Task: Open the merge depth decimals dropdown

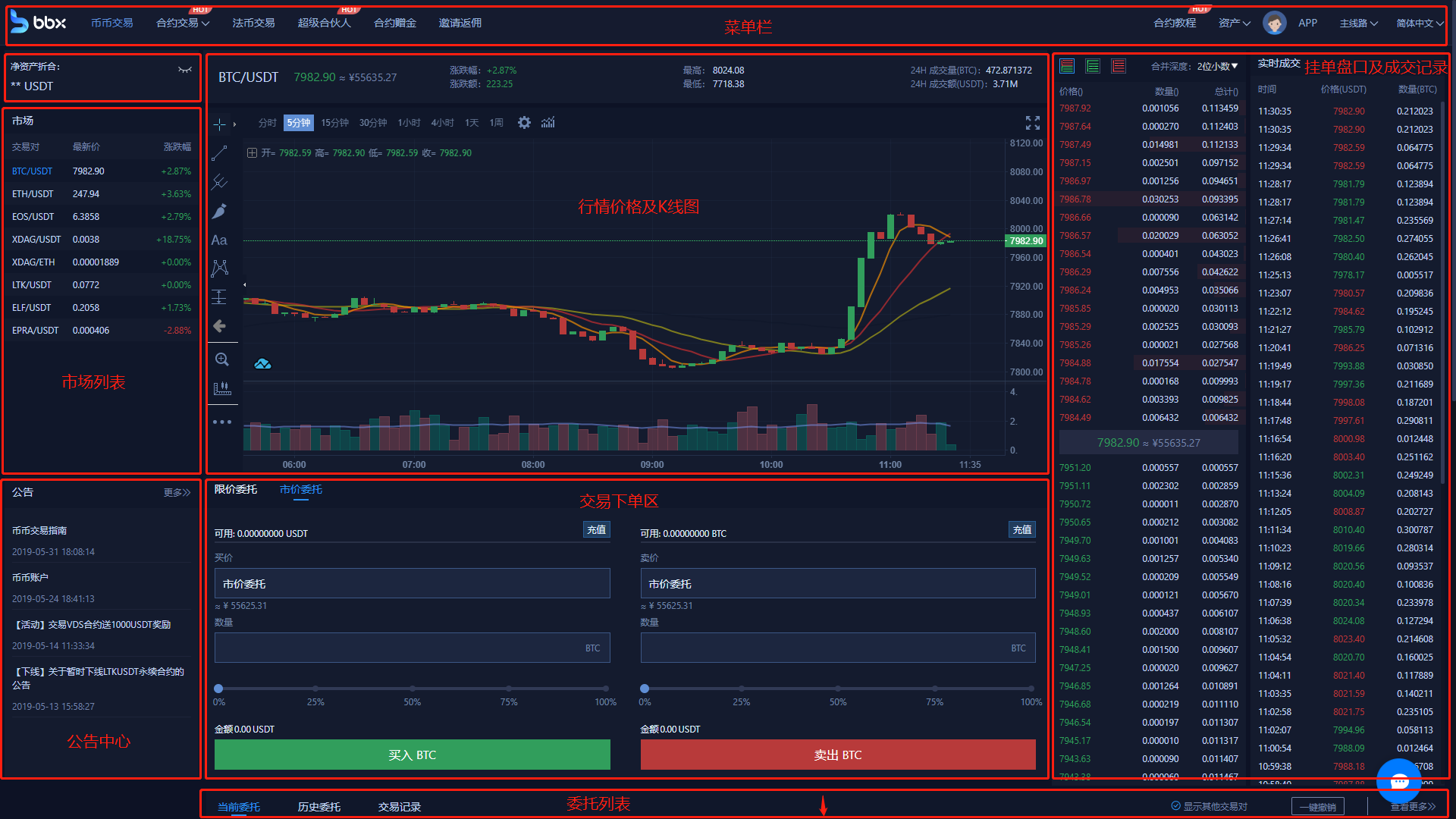Action: pyautogui.click(x=1217, y=66)
